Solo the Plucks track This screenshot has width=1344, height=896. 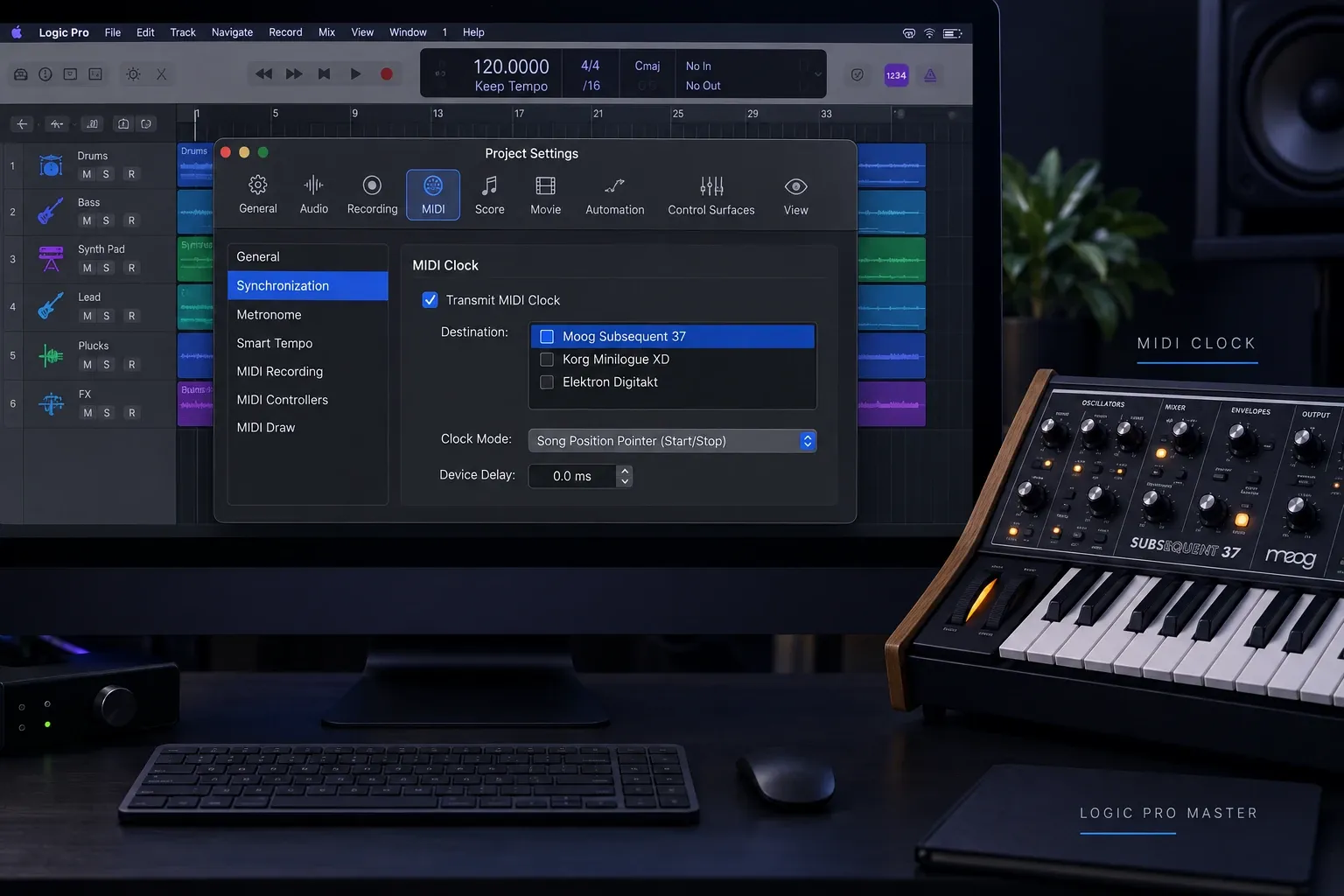point(106,365)
